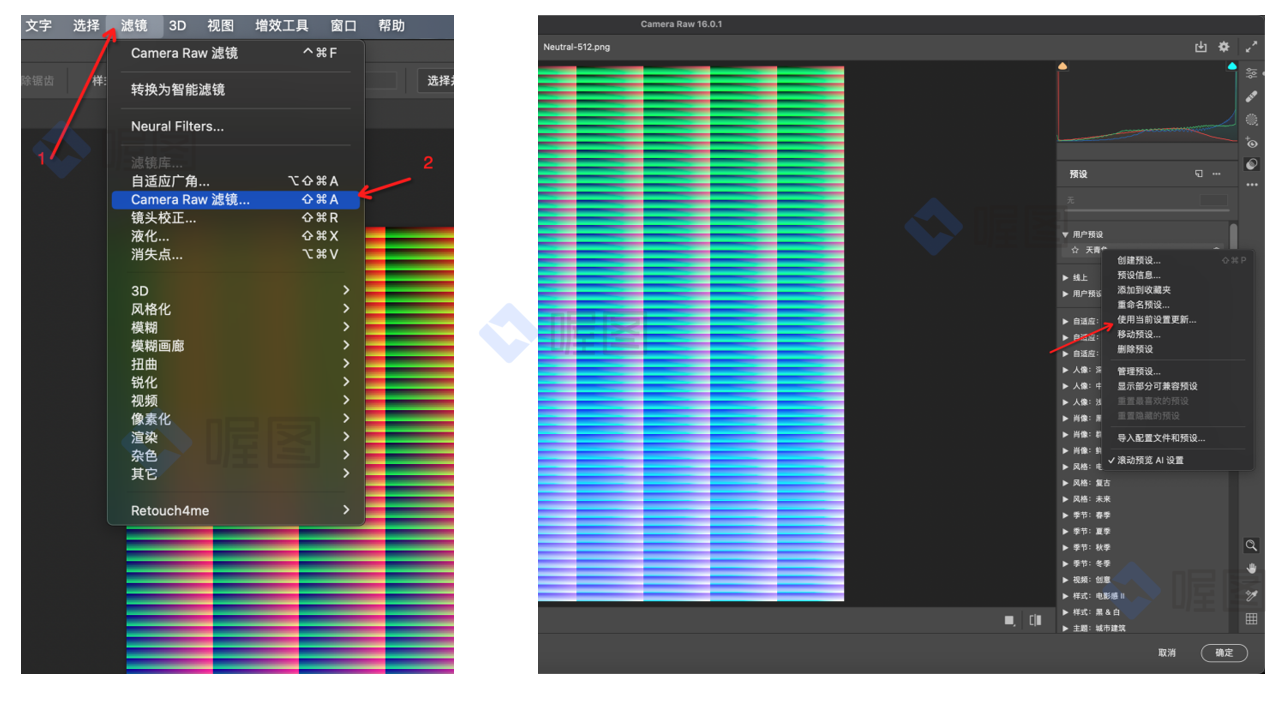This screenshot has width=1283, height=701.
Task: Toggle the color sampler eyedropper tool
Action: (1251, 595)
